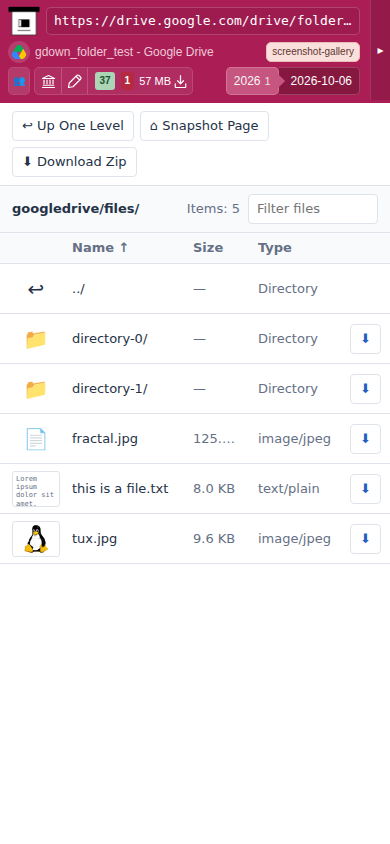Download directory-0 via arrow button

coord(366,339)
